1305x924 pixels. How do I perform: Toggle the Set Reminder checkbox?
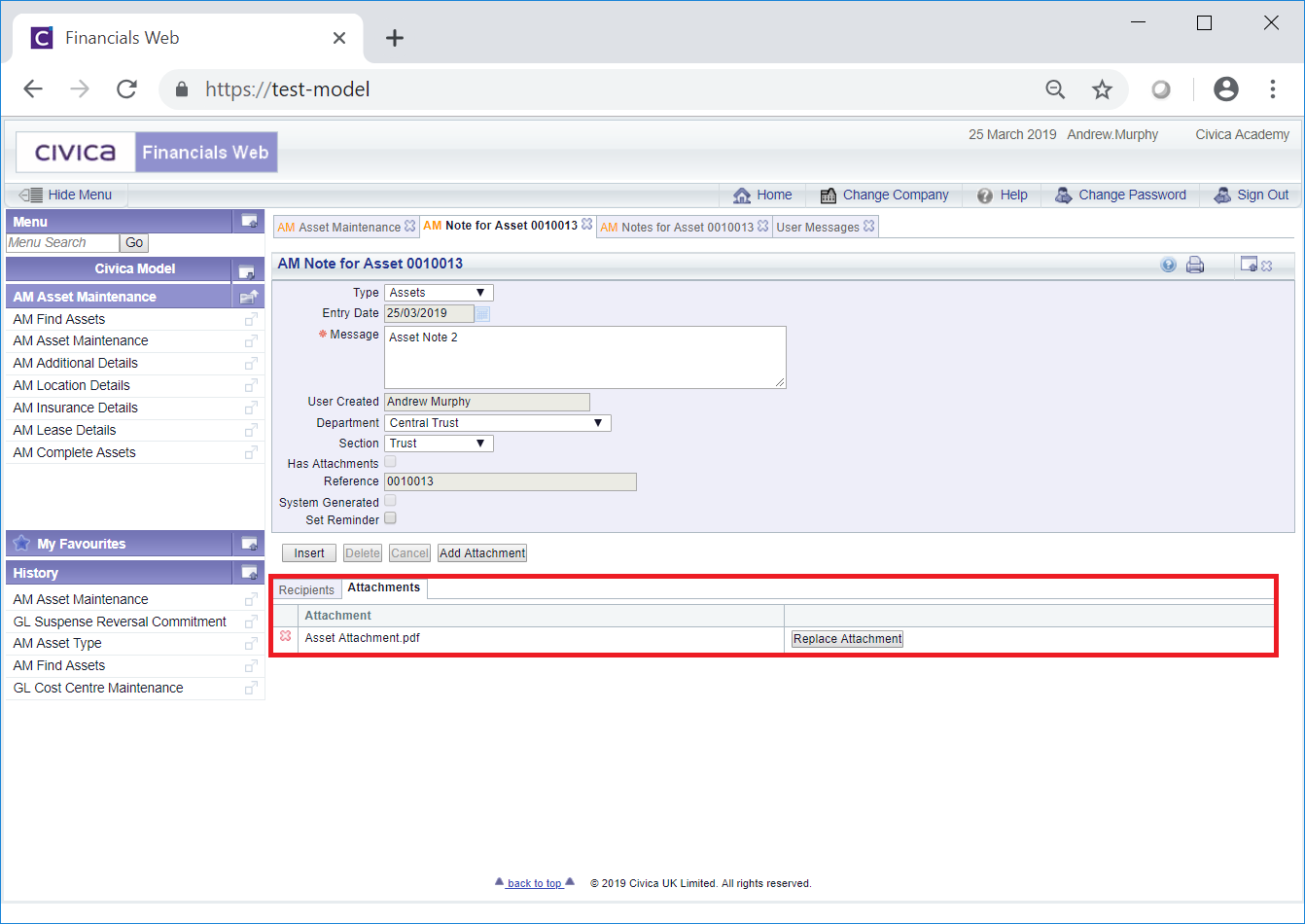(x=390, y=518)
